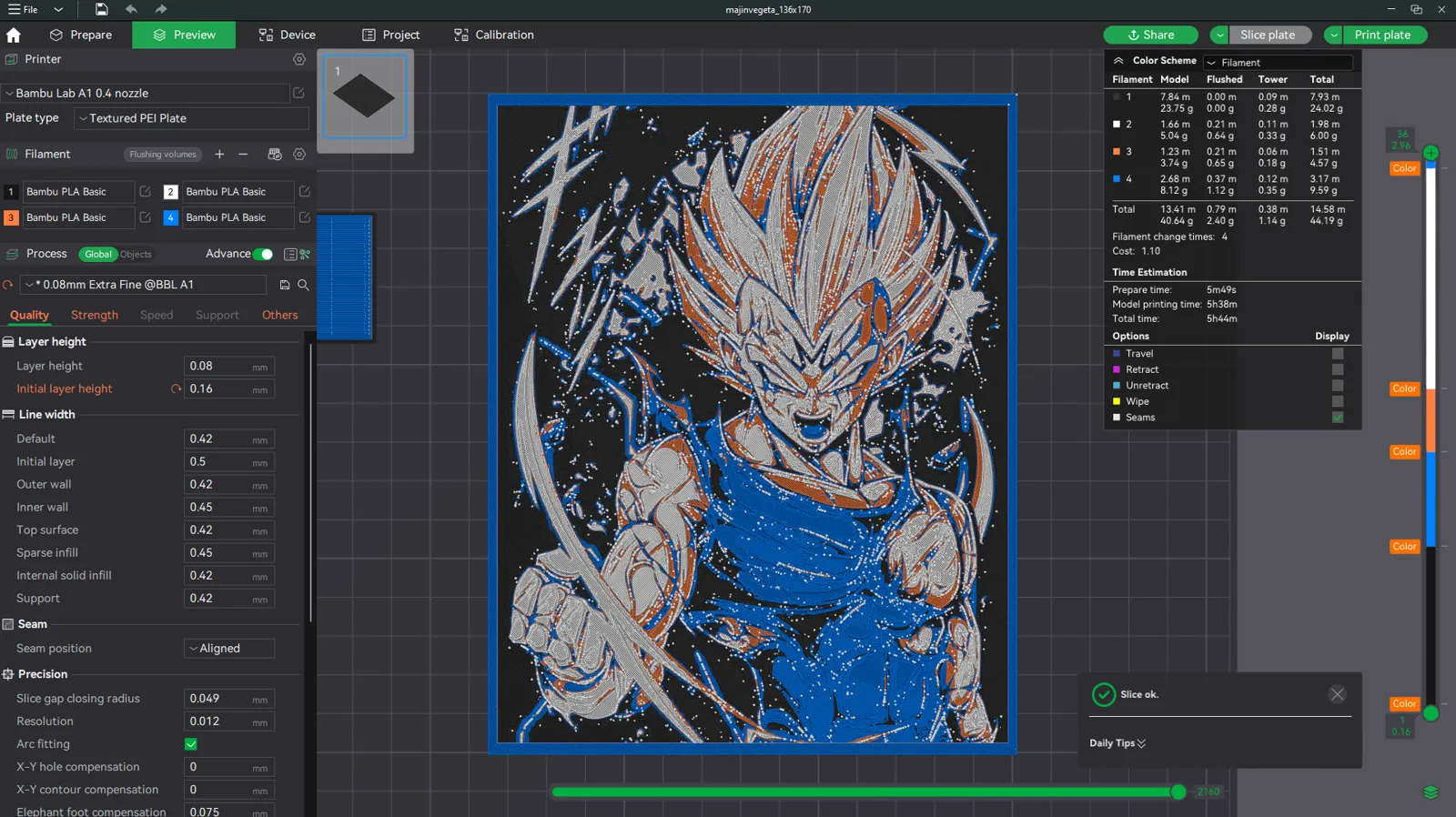Open the Support settings tab
The width and height of the screenshot is (1456, 817).
[217, 315]
